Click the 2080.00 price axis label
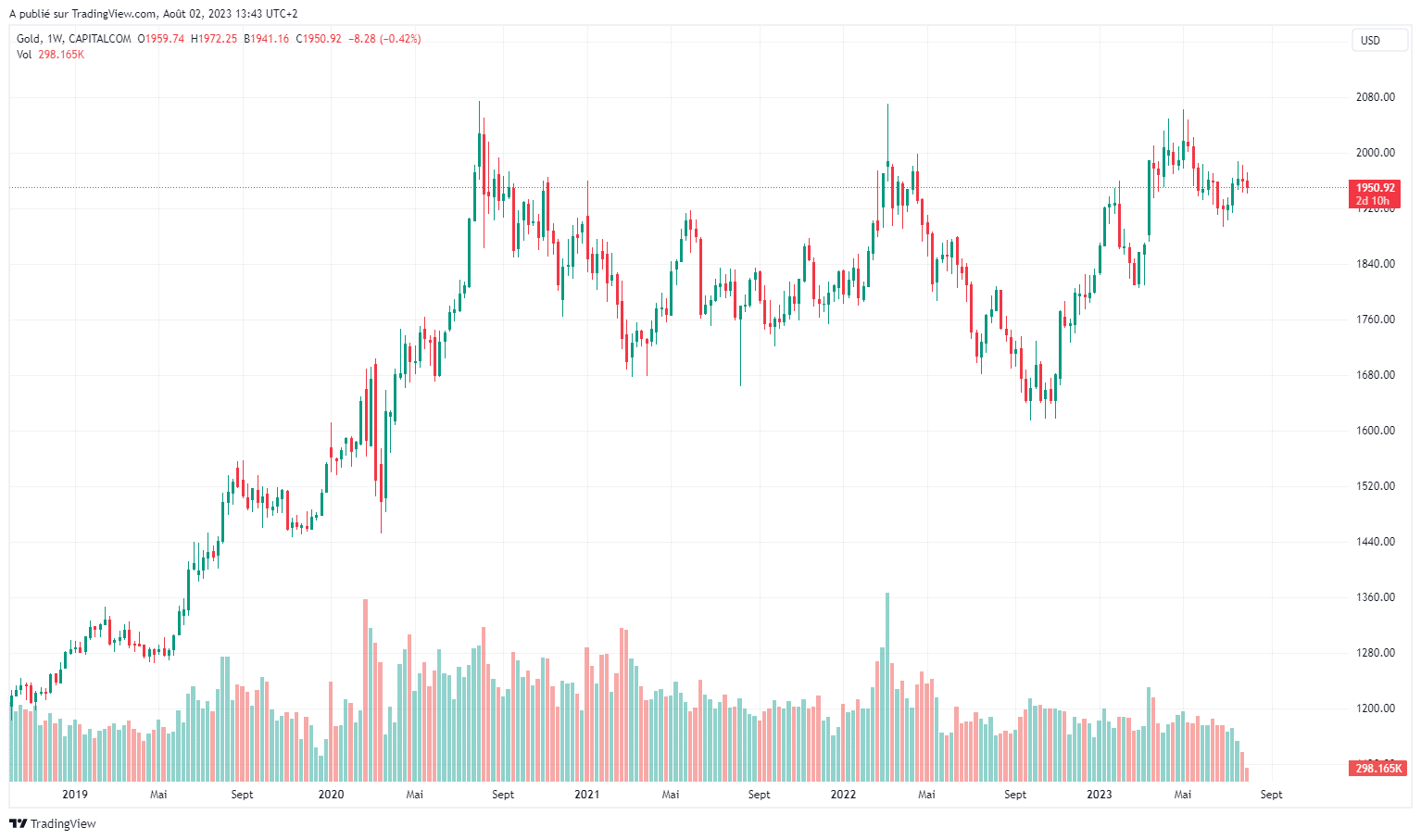This screenshot has height=840, width=1421. pos(1376,97)
